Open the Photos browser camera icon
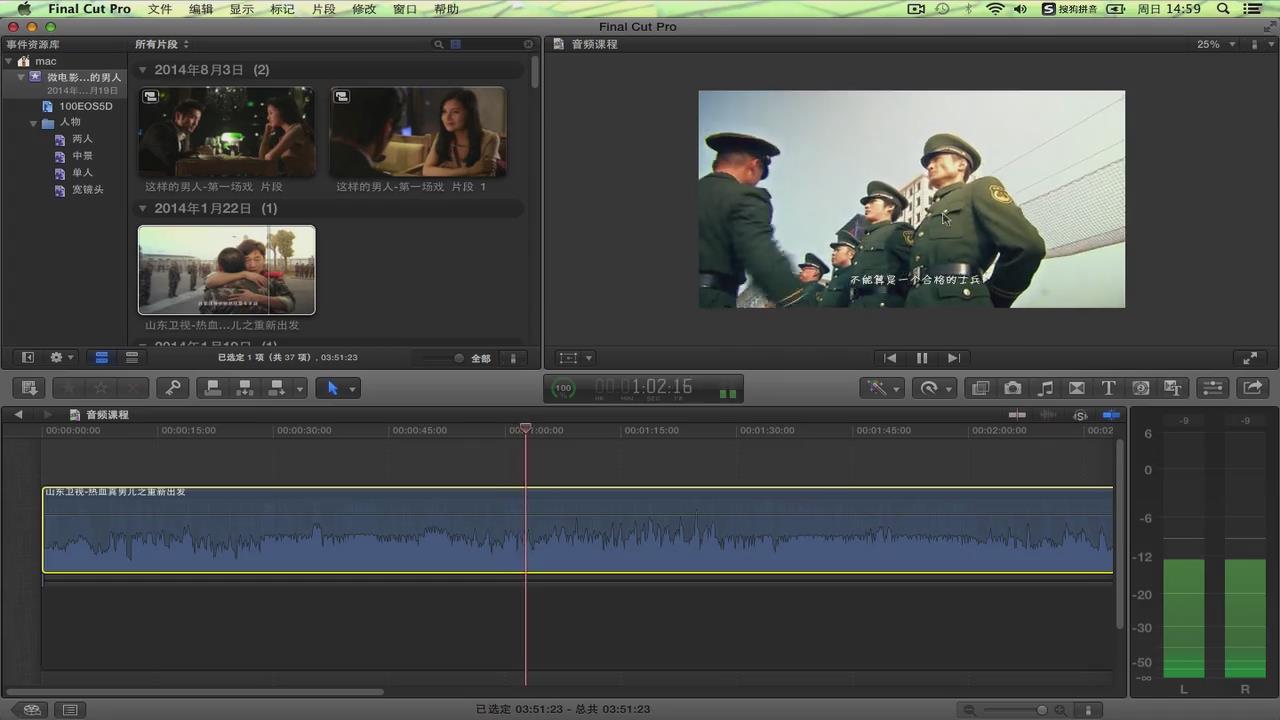The width and height of the screenshot is (1280, 720). pos(1012,388)
